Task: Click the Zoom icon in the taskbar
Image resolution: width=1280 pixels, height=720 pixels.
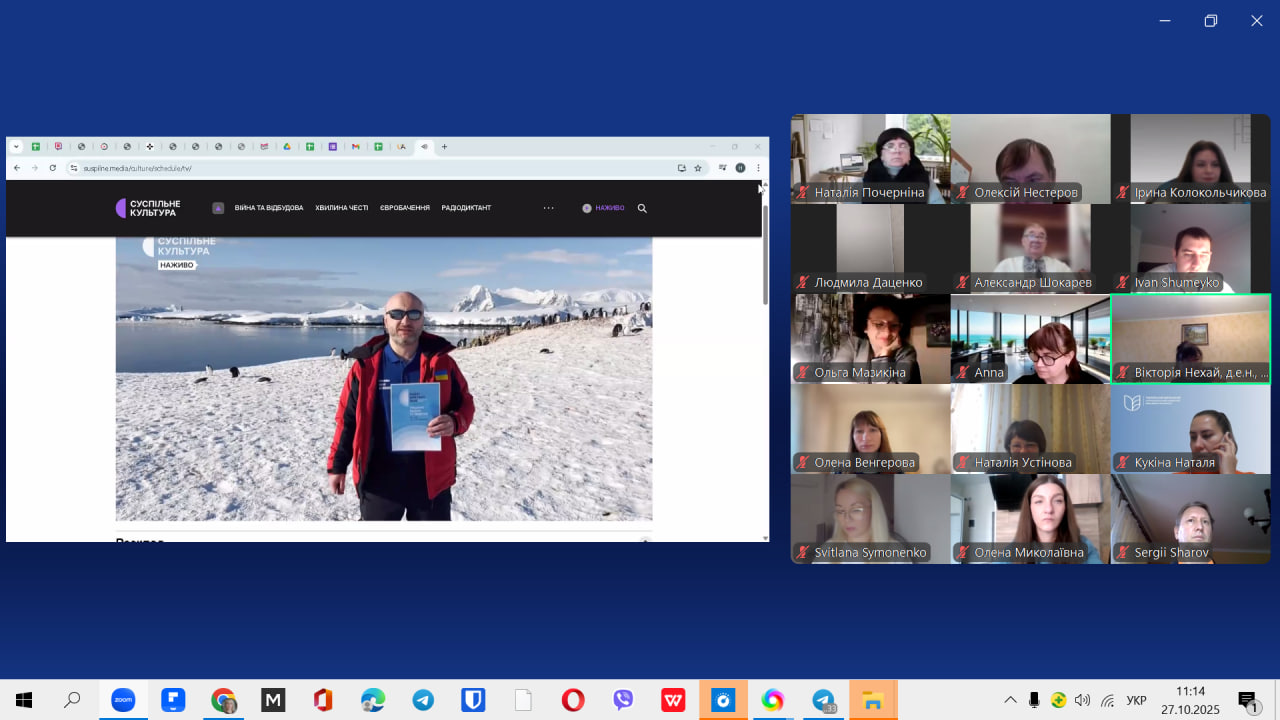Action: coord(122,700)
